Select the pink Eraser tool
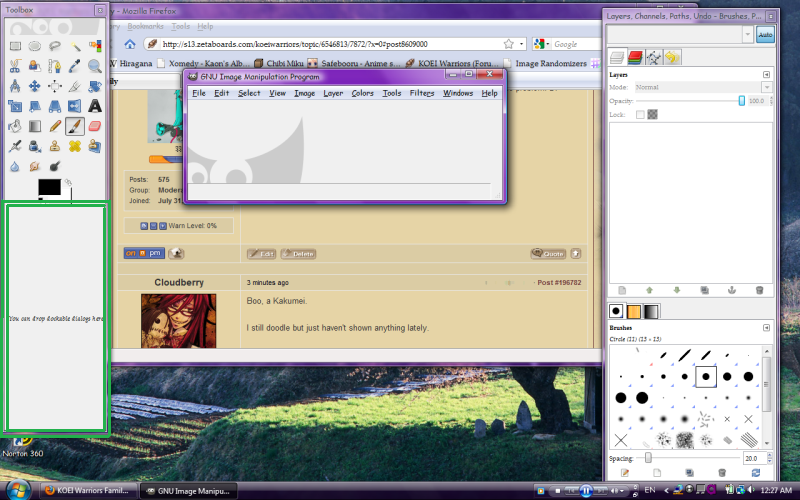This screenshot has height=500, width=800. click(95, 126)
